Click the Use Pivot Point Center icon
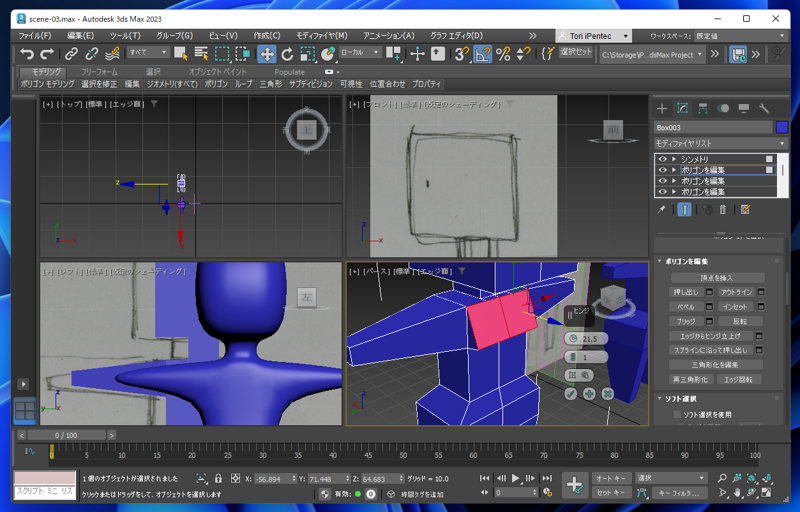The width and height of the screenshot is (800, 512). (393, 54)
